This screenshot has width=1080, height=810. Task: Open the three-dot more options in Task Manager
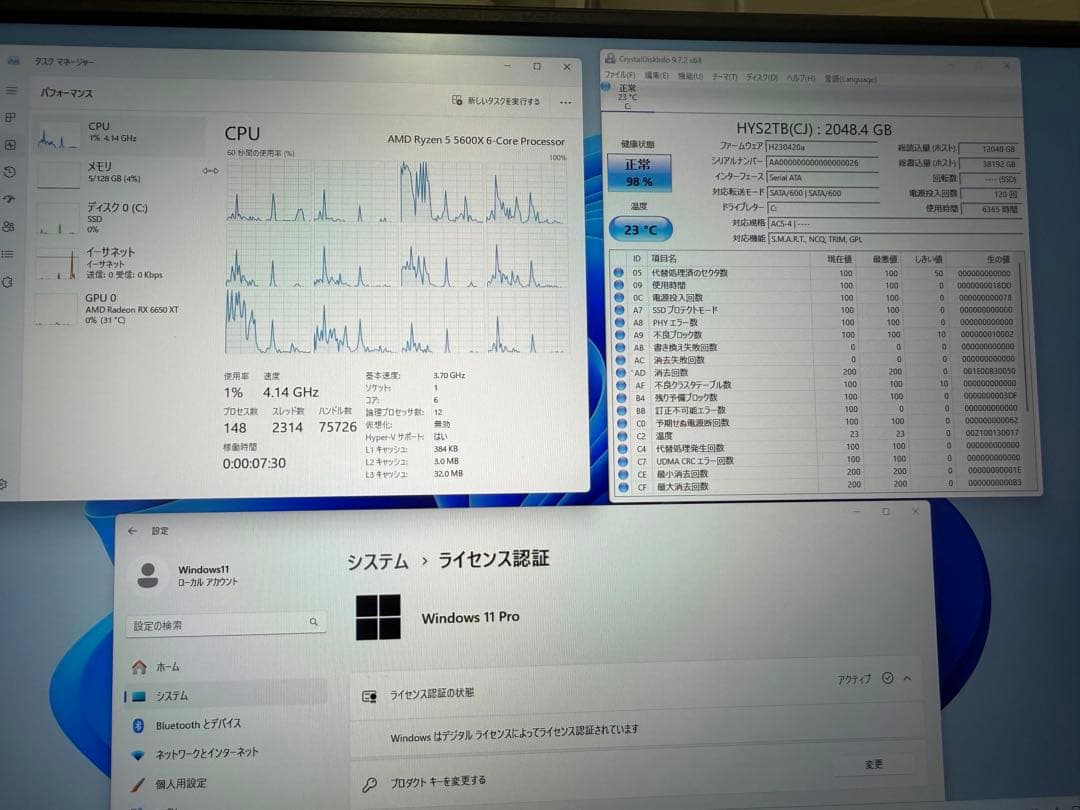[565, 102]
